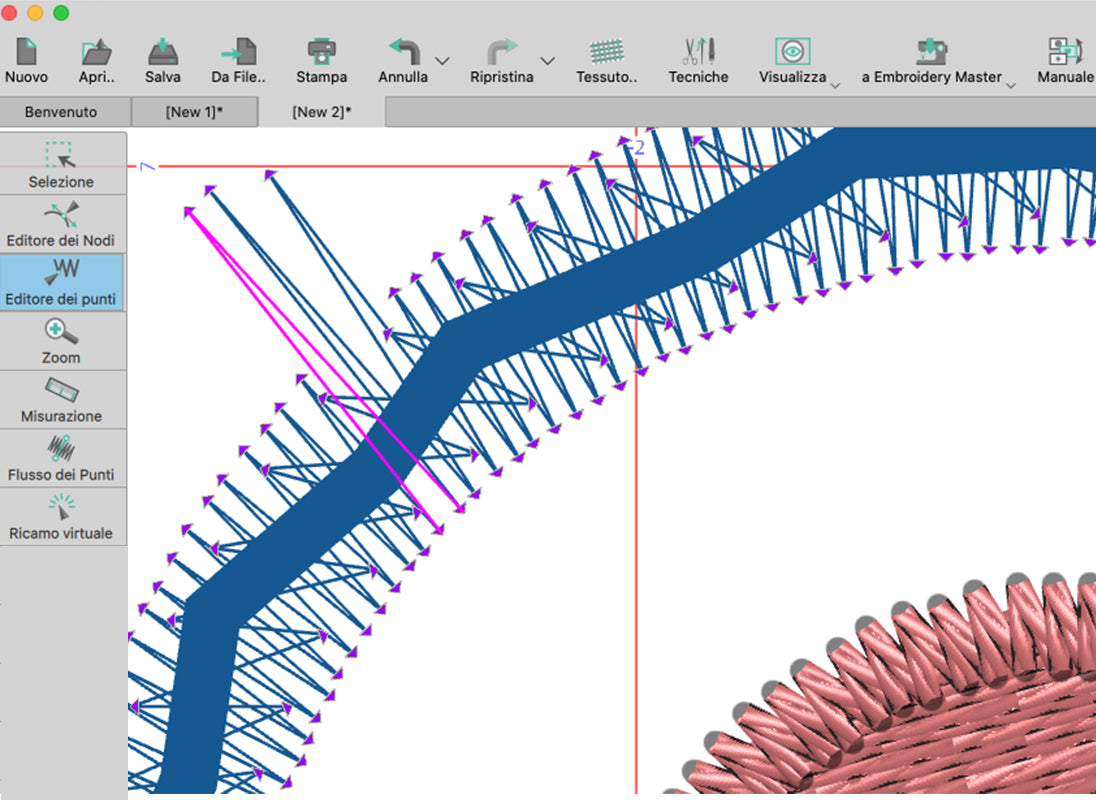
Task: Enable the Editore dei Nodi tool
Action: (x=61, y=223)
